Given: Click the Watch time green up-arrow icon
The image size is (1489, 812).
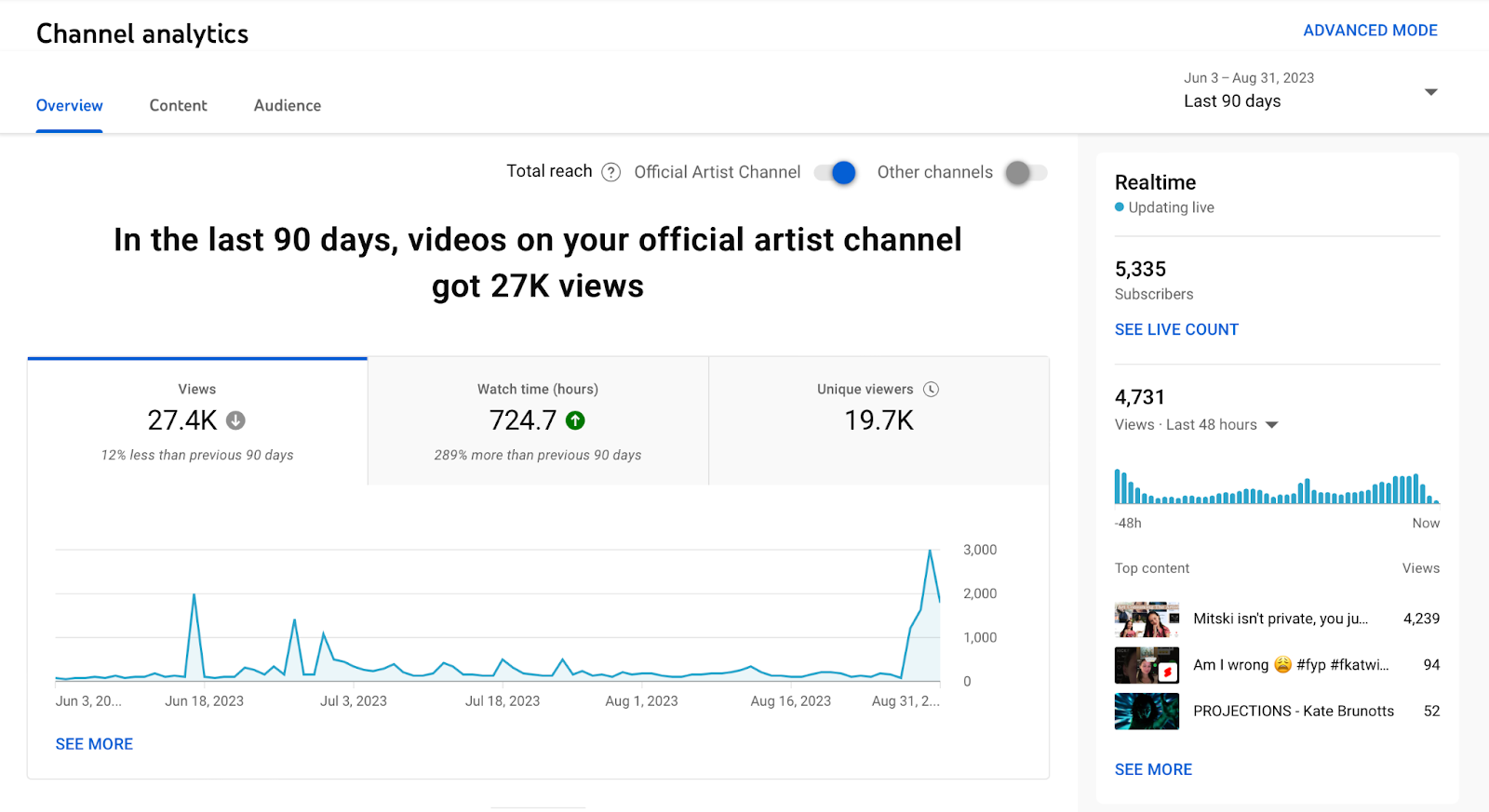Looking at the screenshot, I should point(576,420).
